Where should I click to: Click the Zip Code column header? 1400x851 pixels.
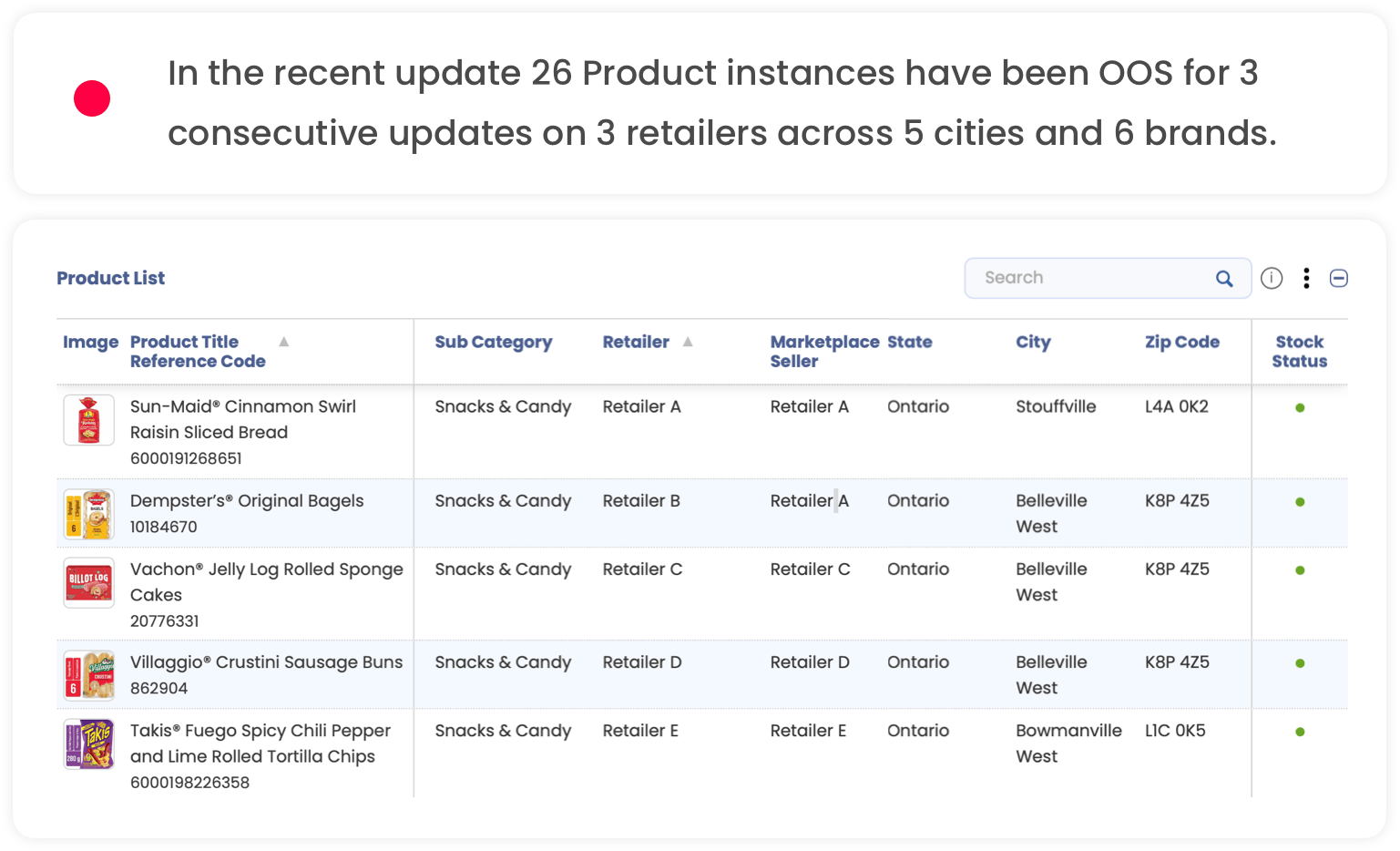[1181, 343]
